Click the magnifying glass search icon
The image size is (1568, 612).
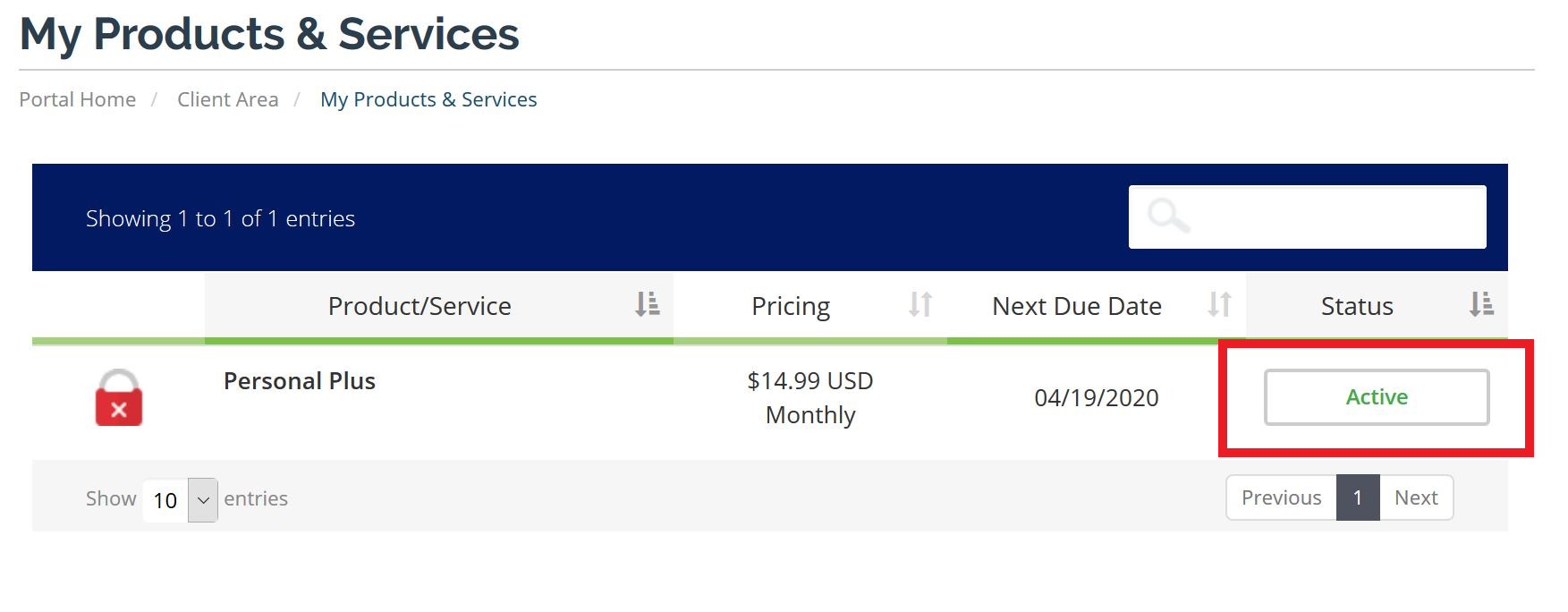tap(1168, 217)
